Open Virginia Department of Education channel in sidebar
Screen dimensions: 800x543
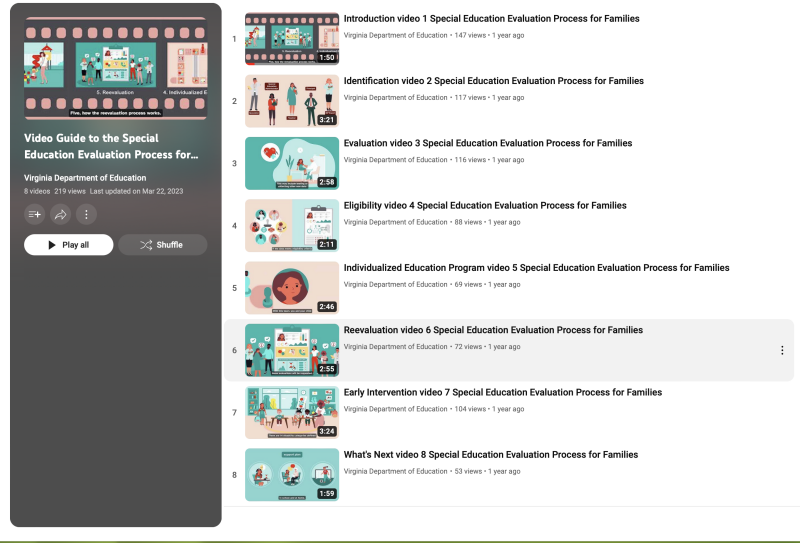[85, 178]
